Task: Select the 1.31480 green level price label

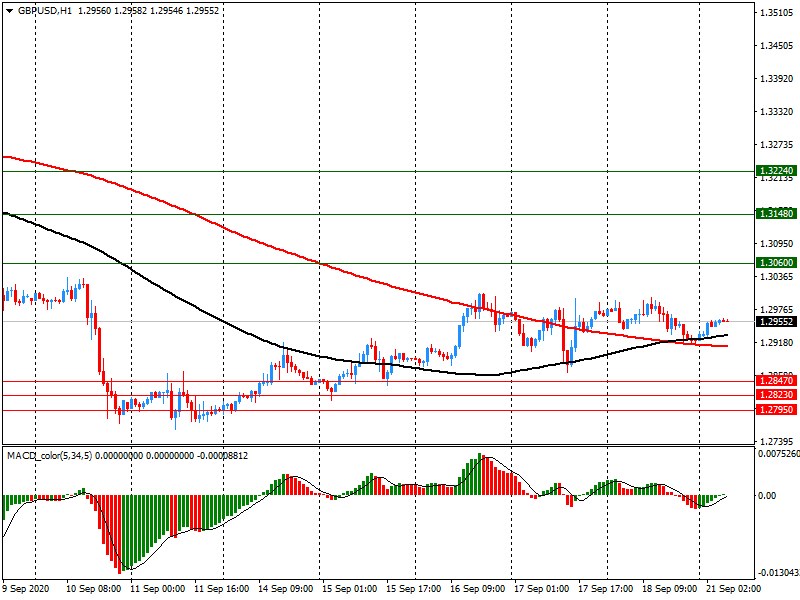Action: (776, 214)
